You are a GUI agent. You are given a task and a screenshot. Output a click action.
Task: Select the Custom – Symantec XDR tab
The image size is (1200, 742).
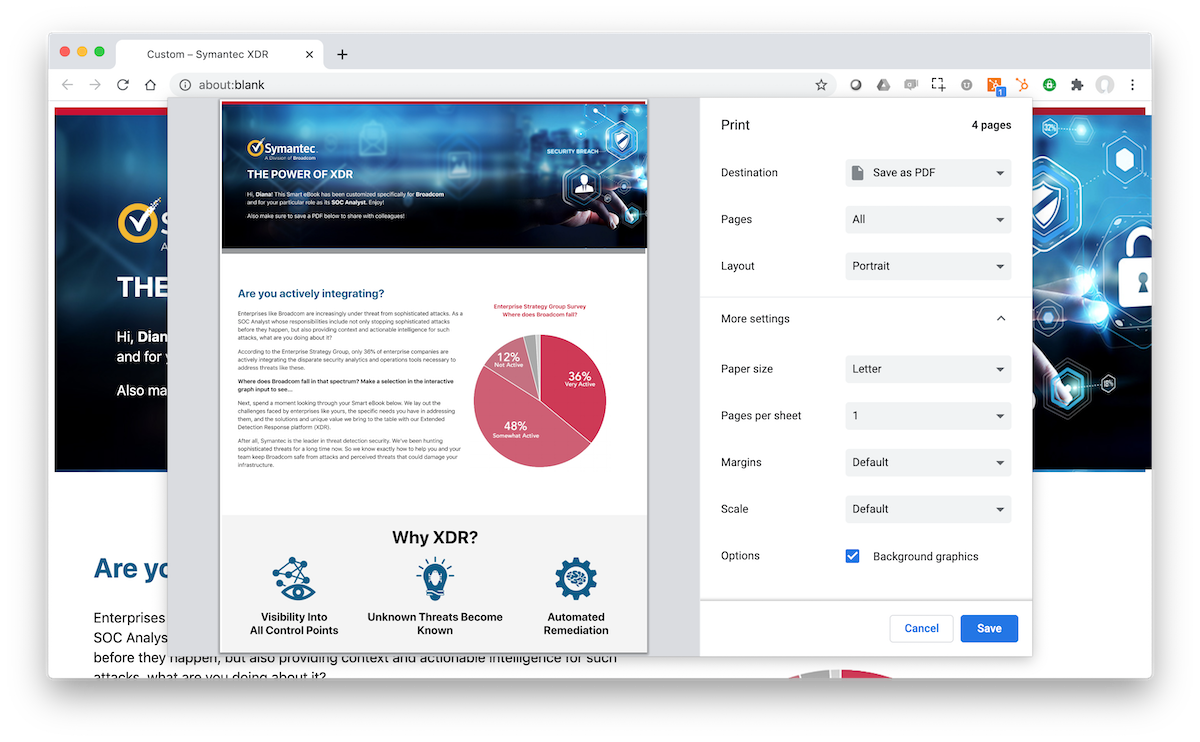point(218,54)
